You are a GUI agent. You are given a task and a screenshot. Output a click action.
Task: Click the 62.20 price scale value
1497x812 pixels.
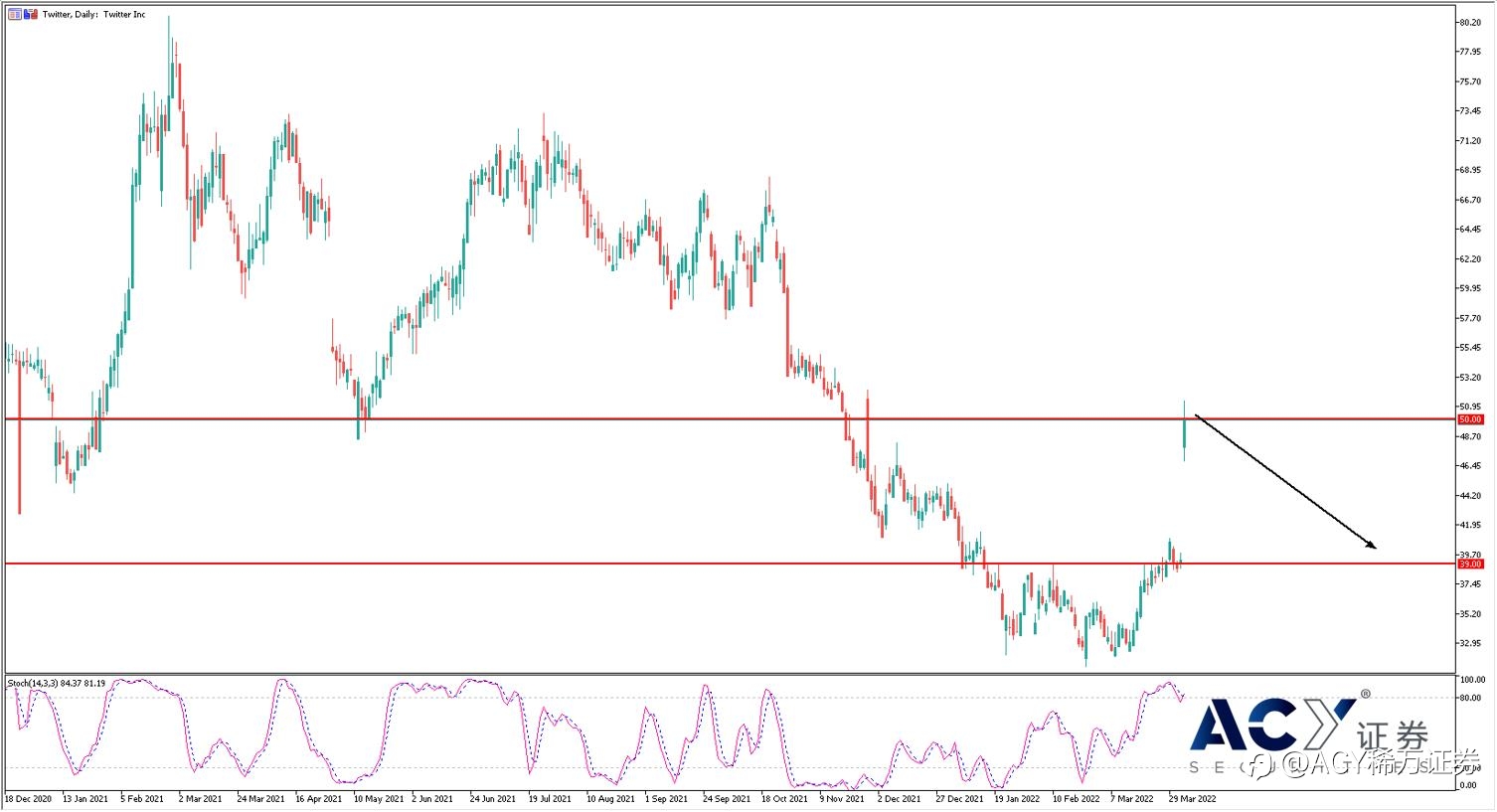(1469, 259)
